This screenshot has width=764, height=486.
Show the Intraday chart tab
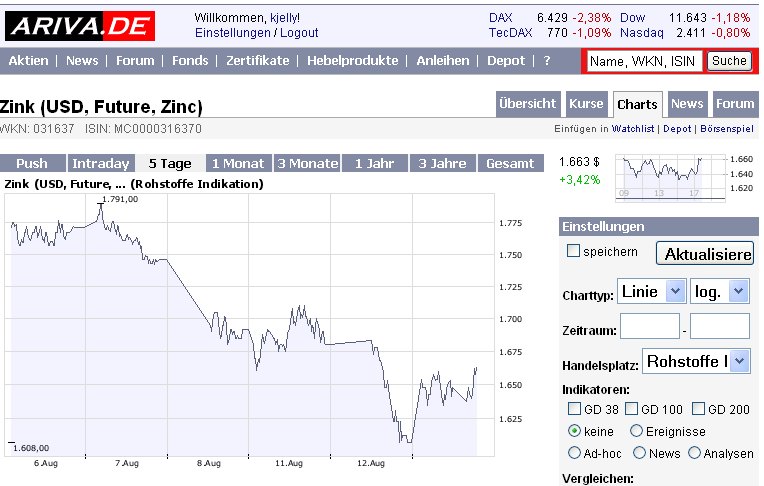click(x=101, y=163)
